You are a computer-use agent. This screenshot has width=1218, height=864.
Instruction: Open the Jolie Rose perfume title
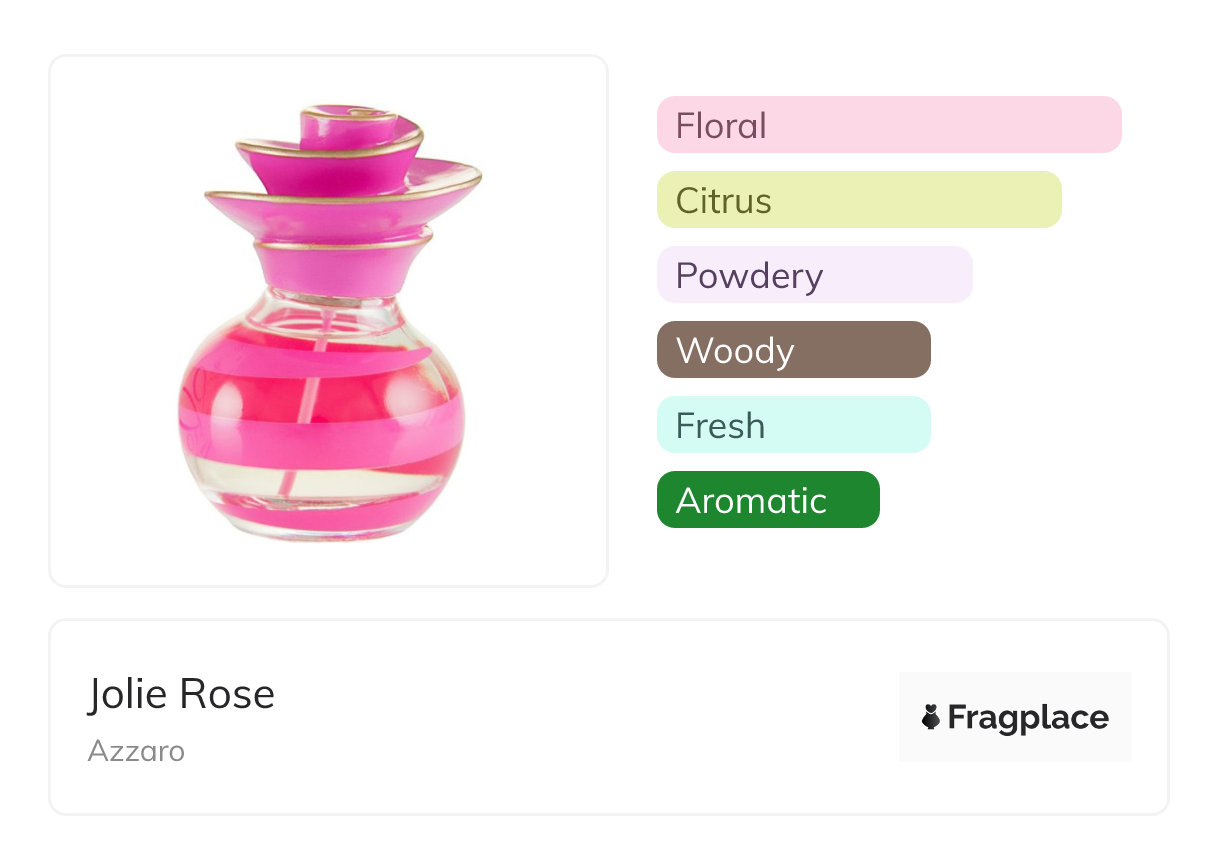pyautogui.click(x=181, y=694)
